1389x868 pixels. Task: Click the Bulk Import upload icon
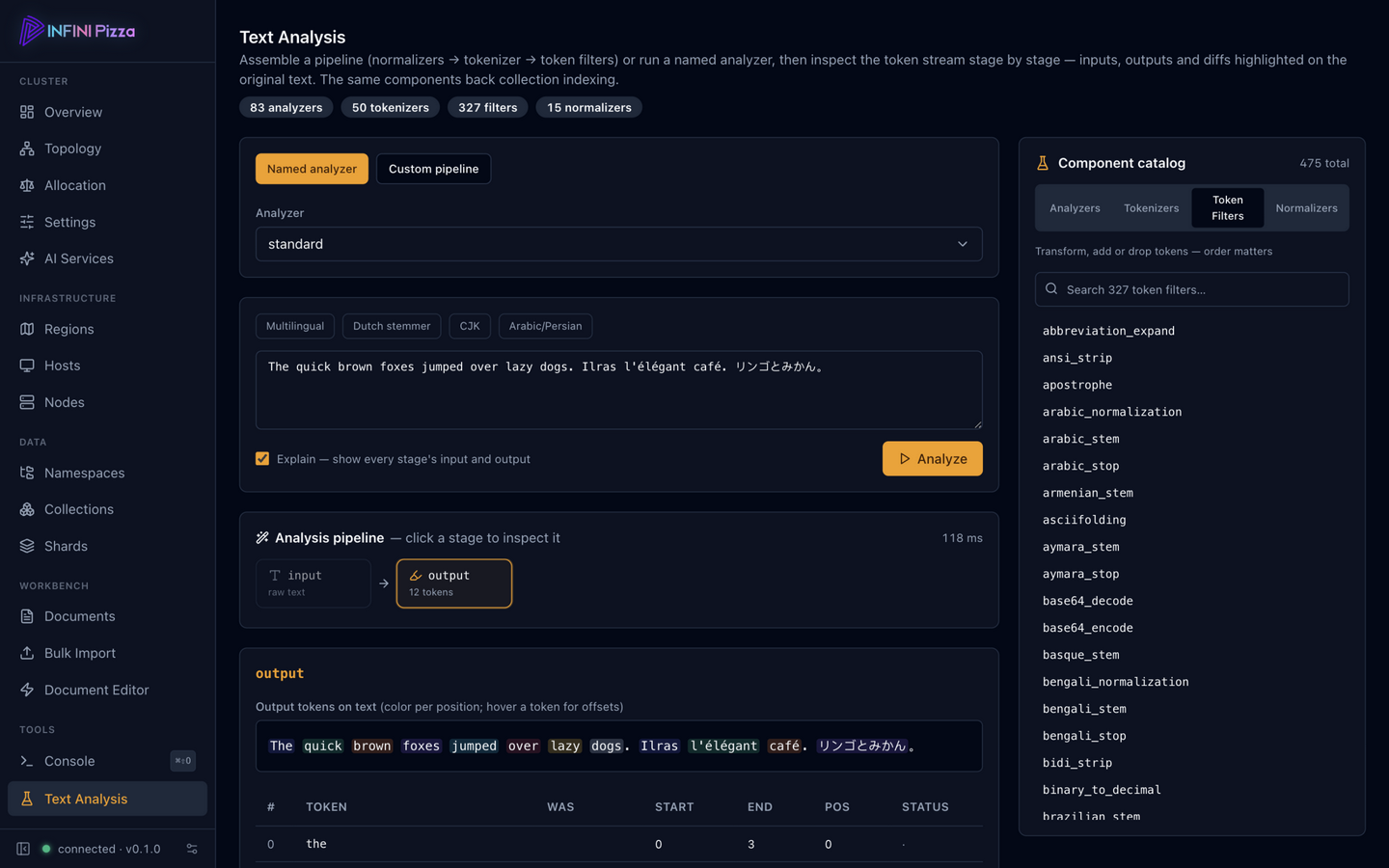pos(27,653)
